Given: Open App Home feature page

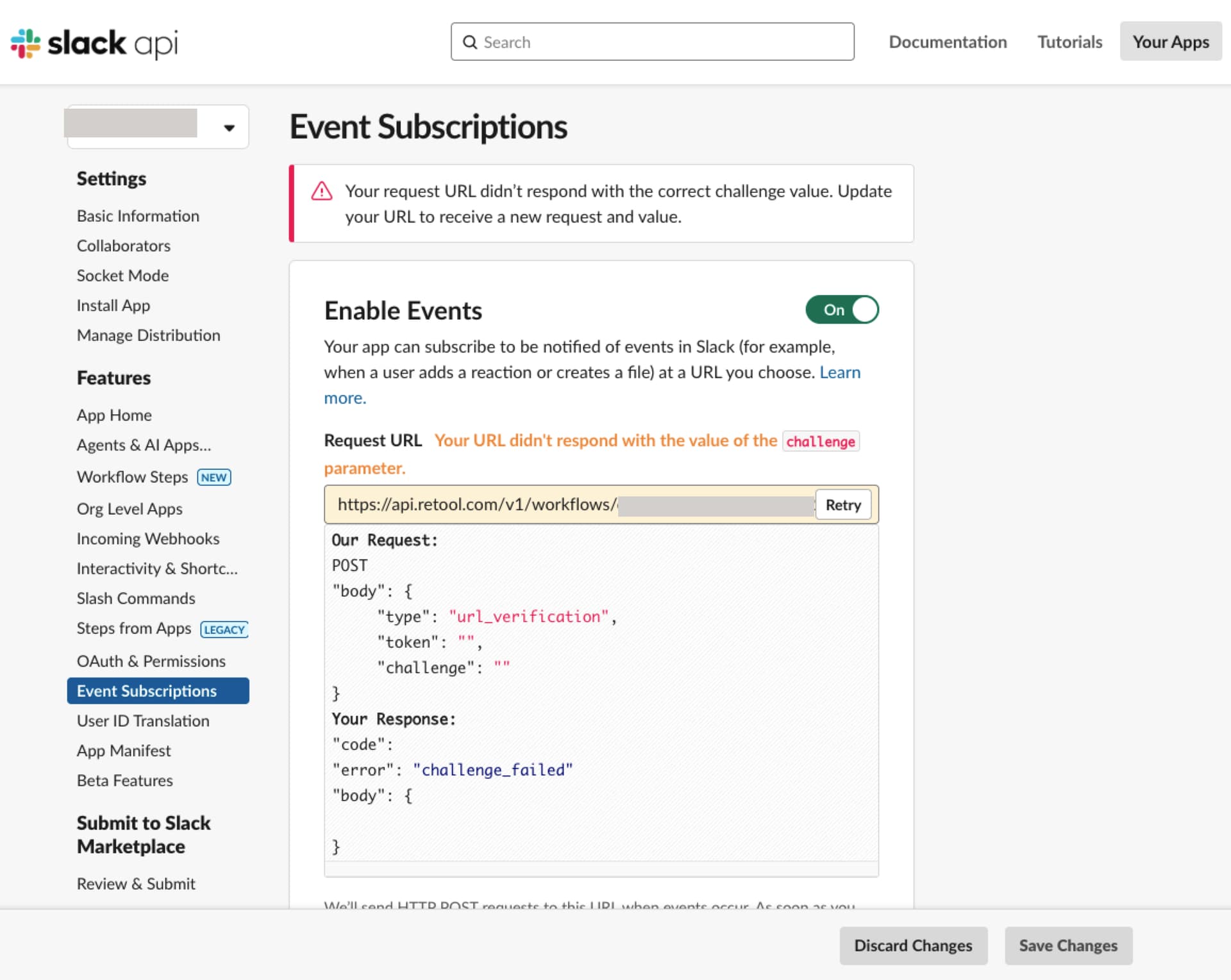Looking at the screenshot, I should [x=114, y=415].
